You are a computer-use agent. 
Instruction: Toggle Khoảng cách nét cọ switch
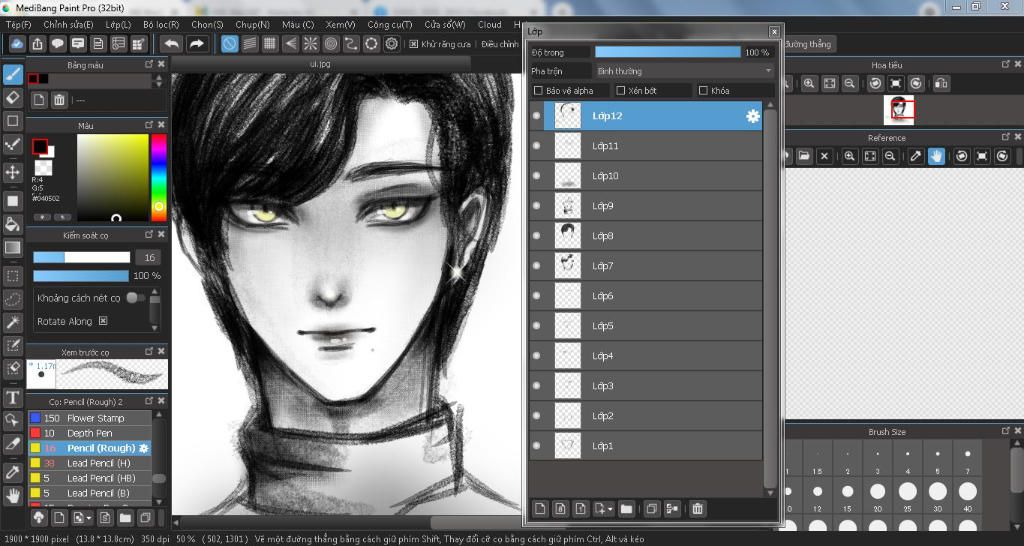coord(135,298)
